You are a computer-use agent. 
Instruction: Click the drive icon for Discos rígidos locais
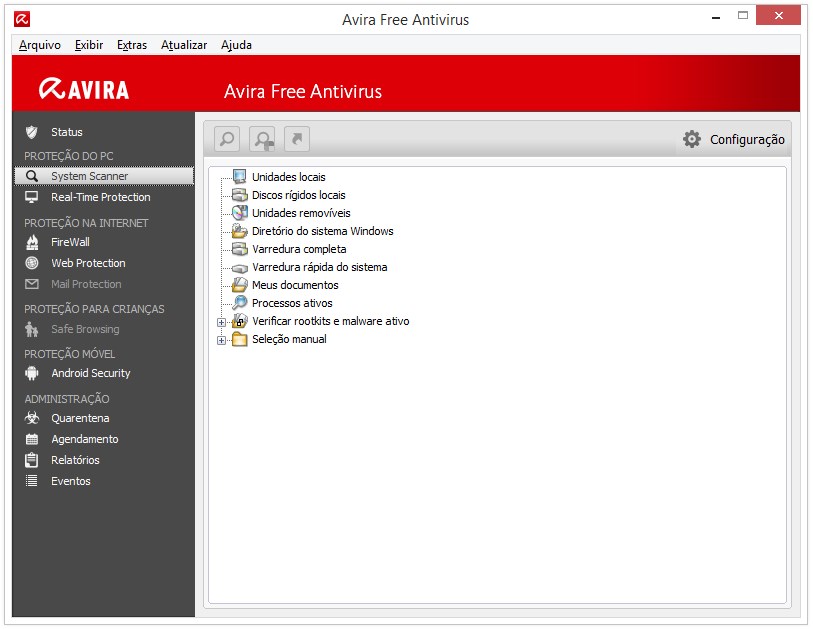(x=240, y=195)
